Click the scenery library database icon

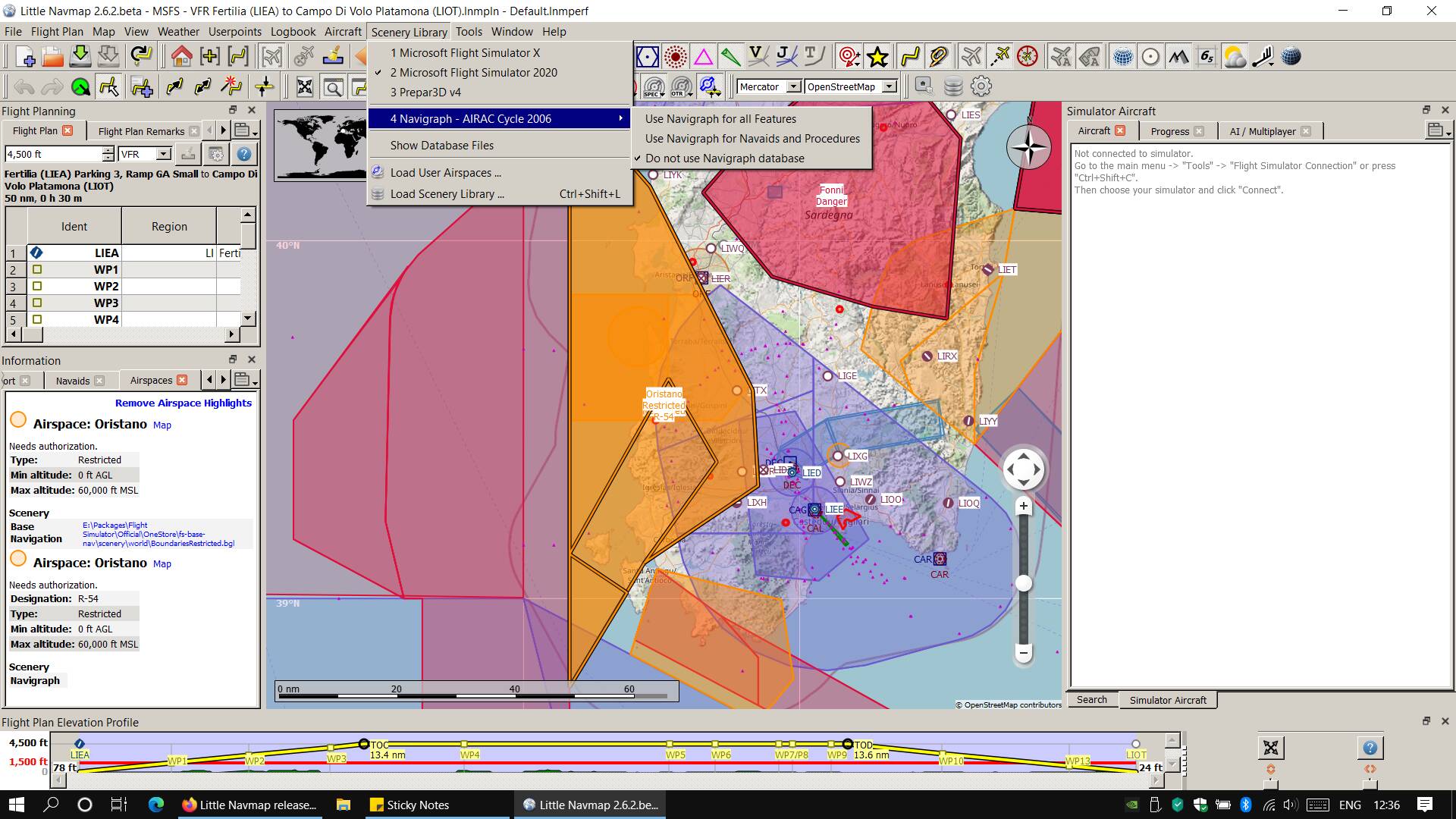[953, 86]
